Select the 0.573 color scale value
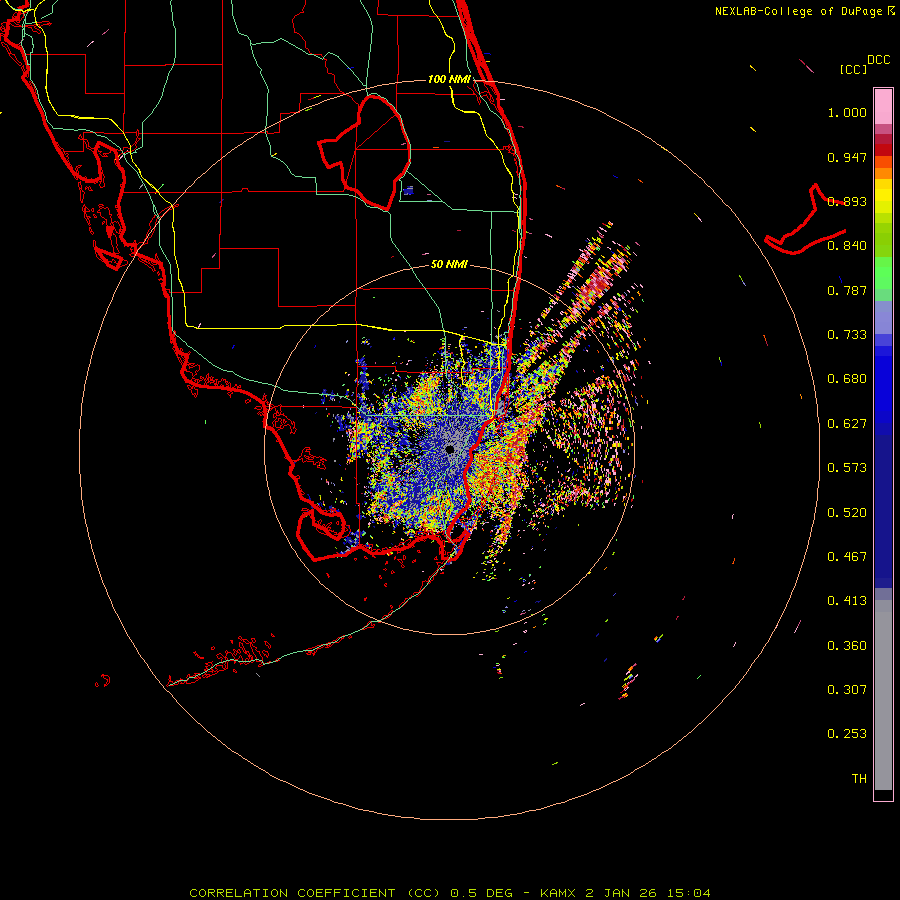This screenshot has height=900, width=900. click(x=847, y=468)
